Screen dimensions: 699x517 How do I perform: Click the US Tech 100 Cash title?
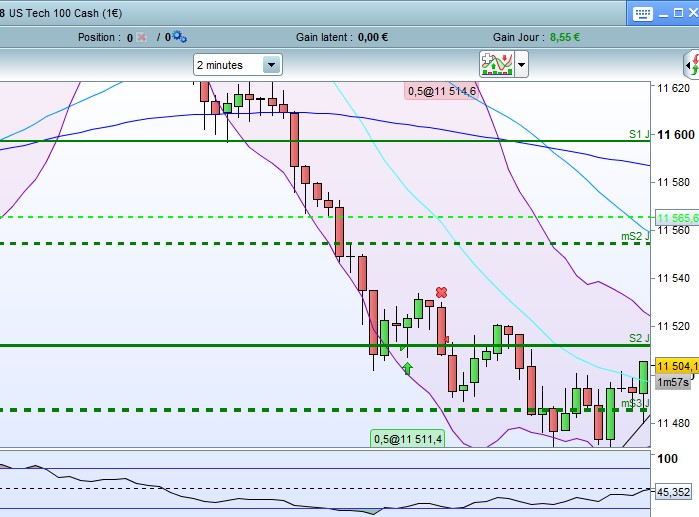65,13
